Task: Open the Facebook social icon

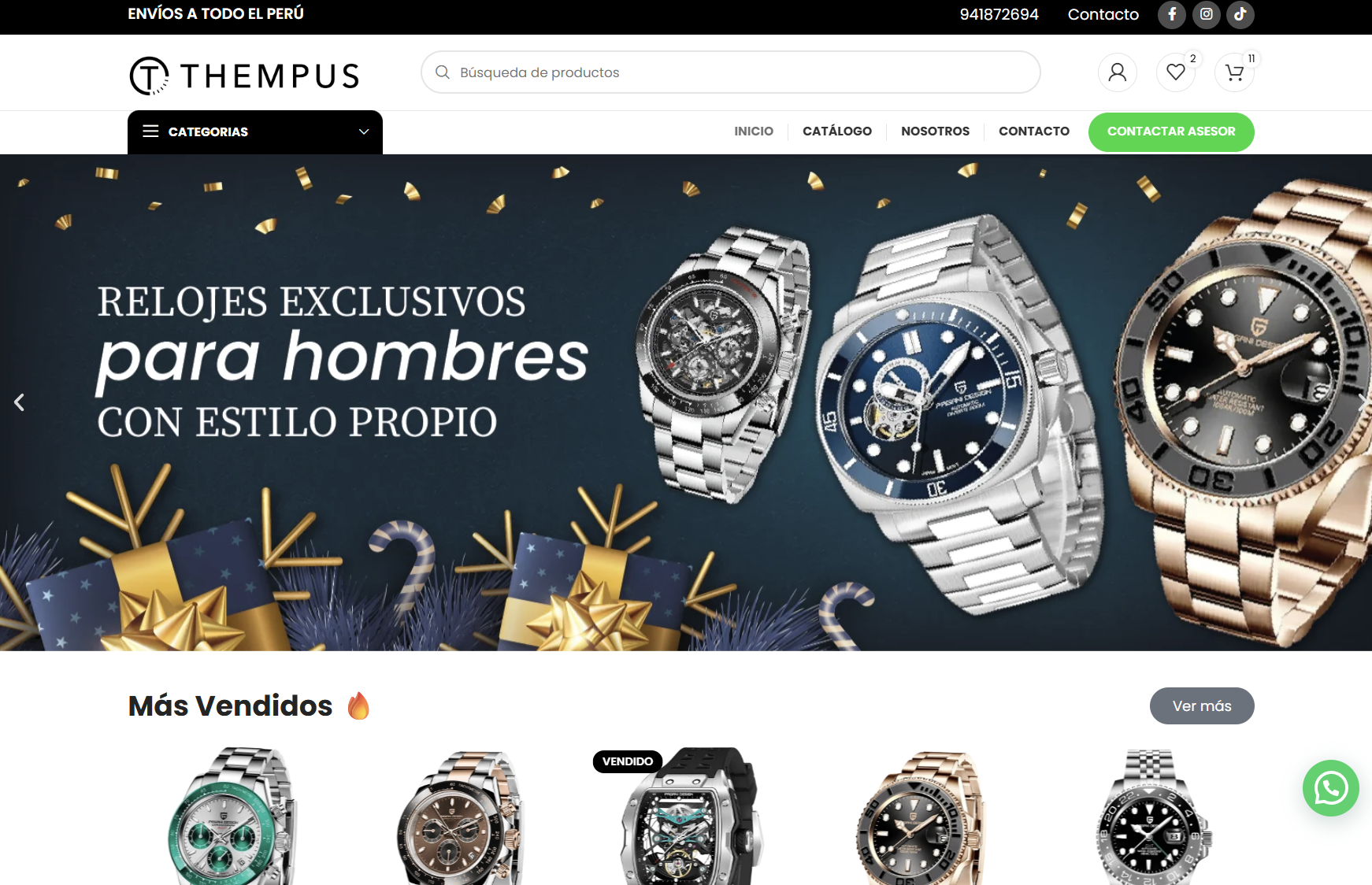Action: click(x=1172, y=14)
